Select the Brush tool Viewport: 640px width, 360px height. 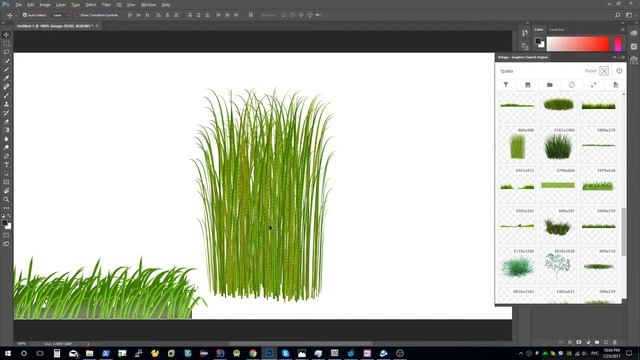pos(6,96)
